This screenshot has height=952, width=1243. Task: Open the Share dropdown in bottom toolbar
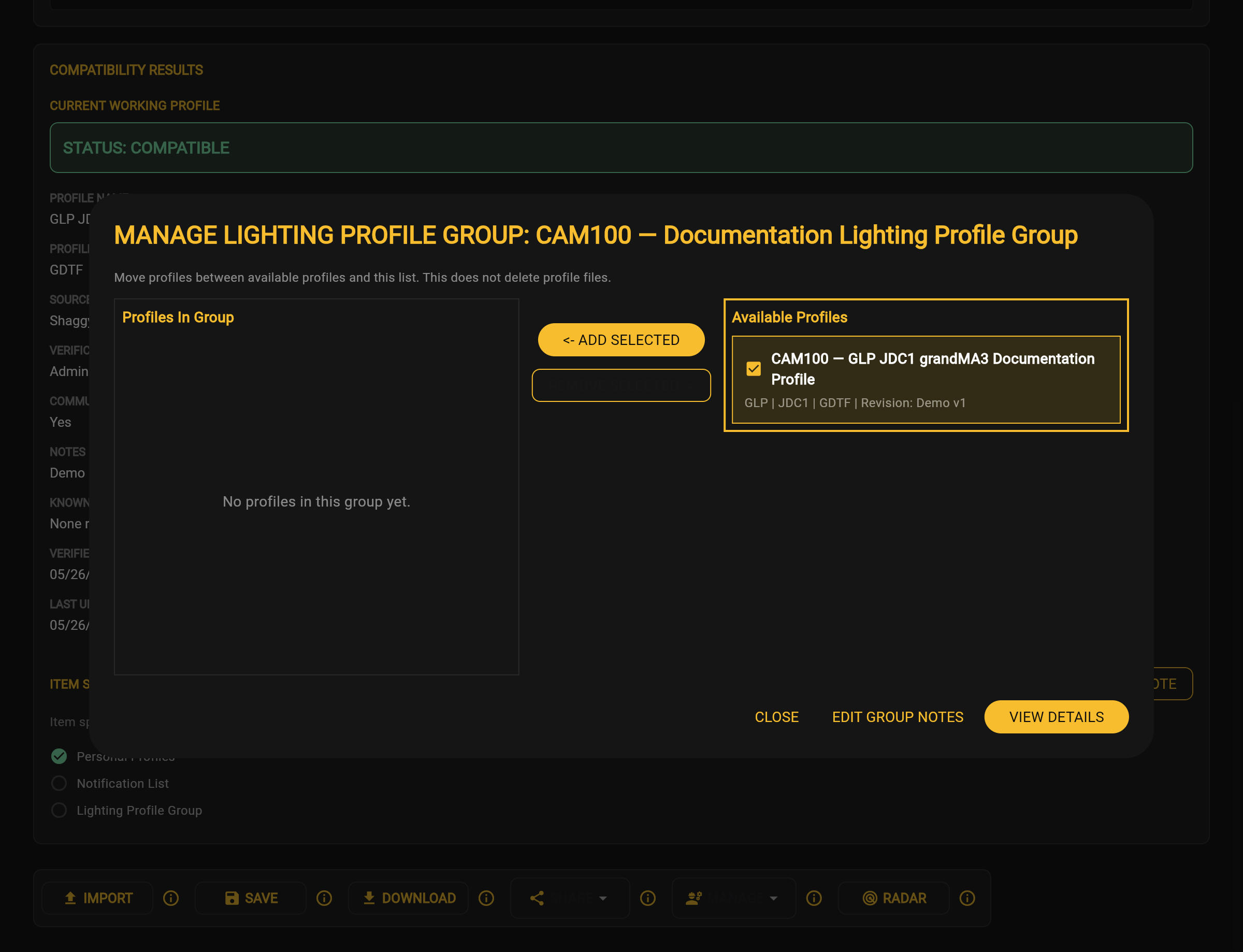click(570, 898)
